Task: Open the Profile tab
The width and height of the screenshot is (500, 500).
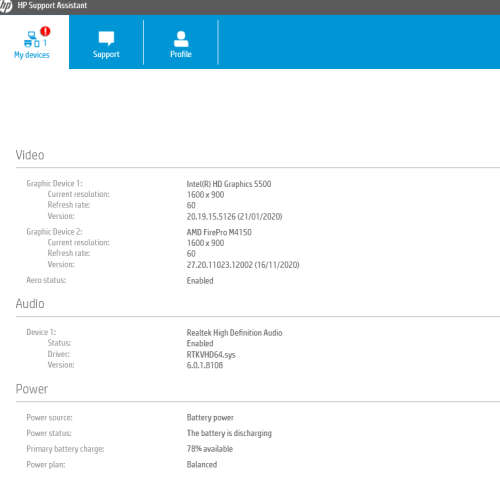Action: [181, 42]
